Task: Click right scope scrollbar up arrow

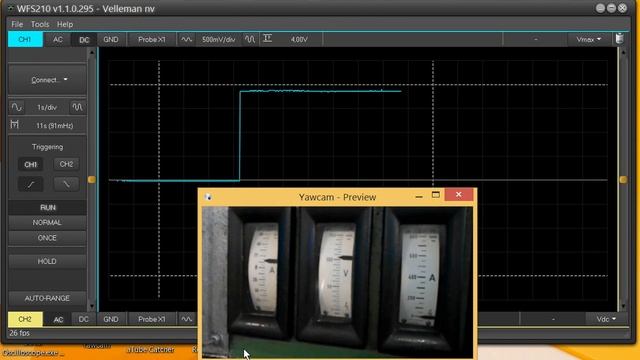Action: tap(623, 53)
